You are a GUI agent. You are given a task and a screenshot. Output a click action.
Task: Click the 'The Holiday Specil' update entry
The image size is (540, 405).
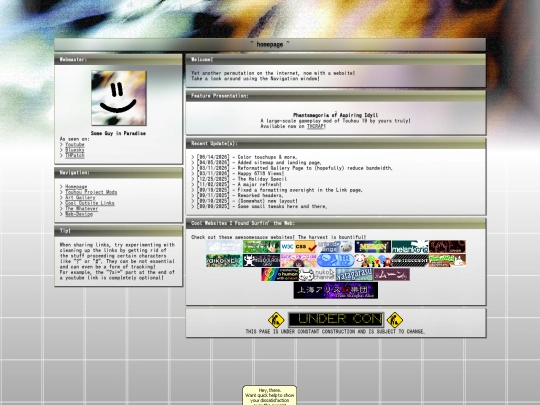262,179
